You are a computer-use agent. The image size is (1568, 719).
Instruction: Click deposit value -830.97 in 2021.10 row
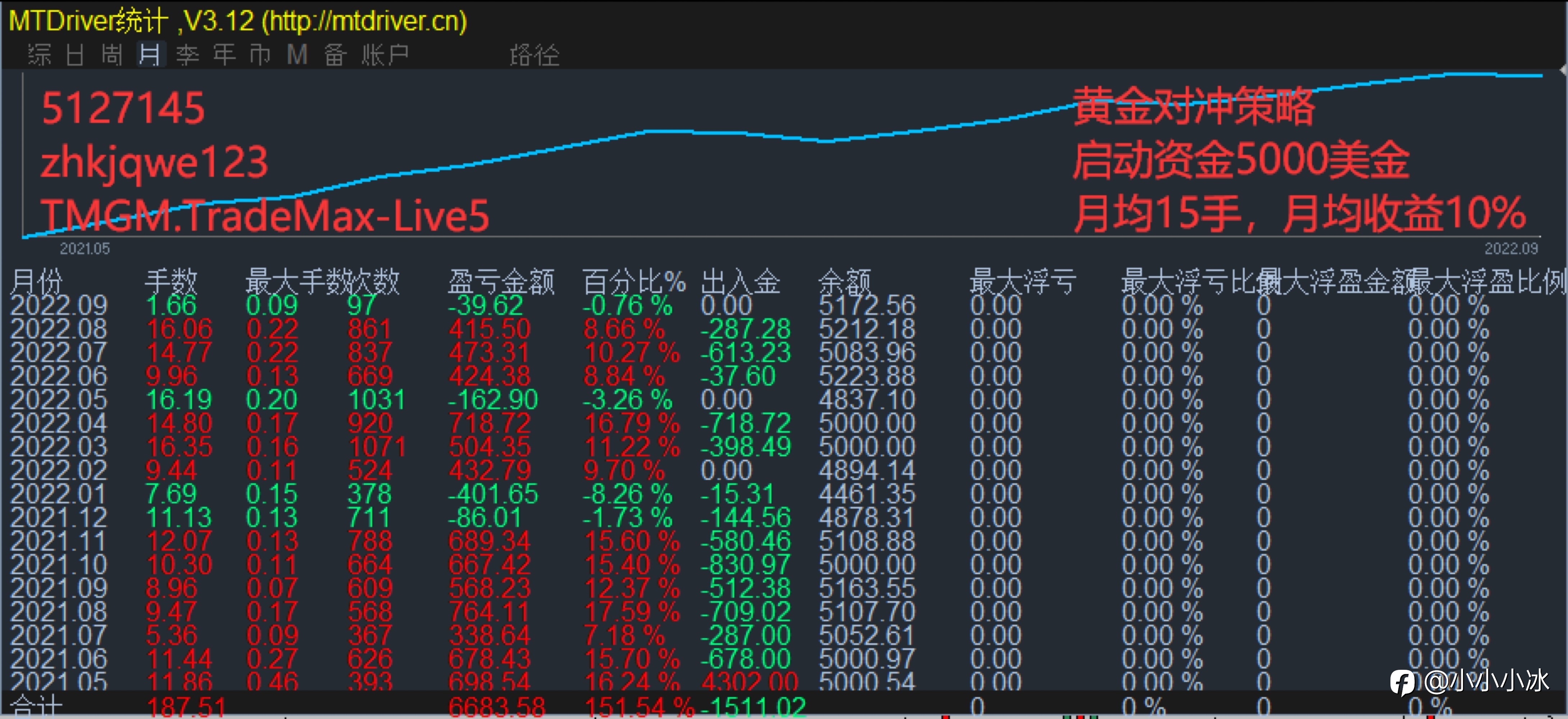(746, 564)
